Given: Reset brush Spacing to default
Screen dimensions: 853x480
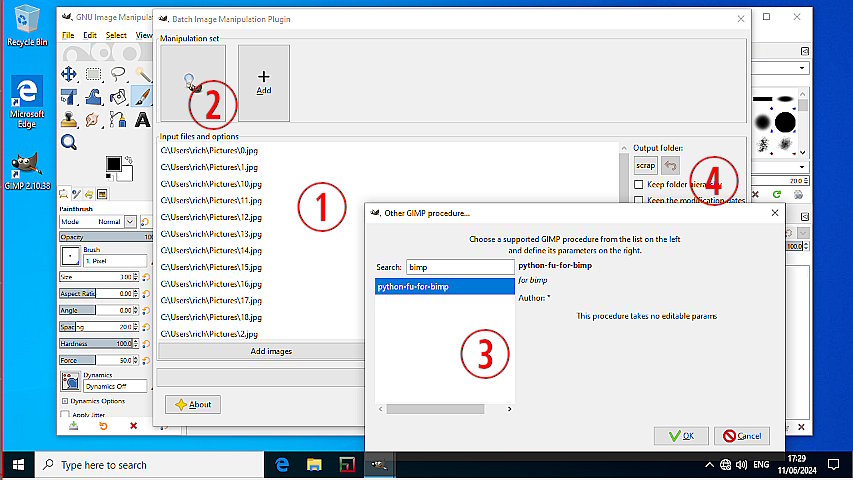Looking at the screenshot, I should (146, 327).
